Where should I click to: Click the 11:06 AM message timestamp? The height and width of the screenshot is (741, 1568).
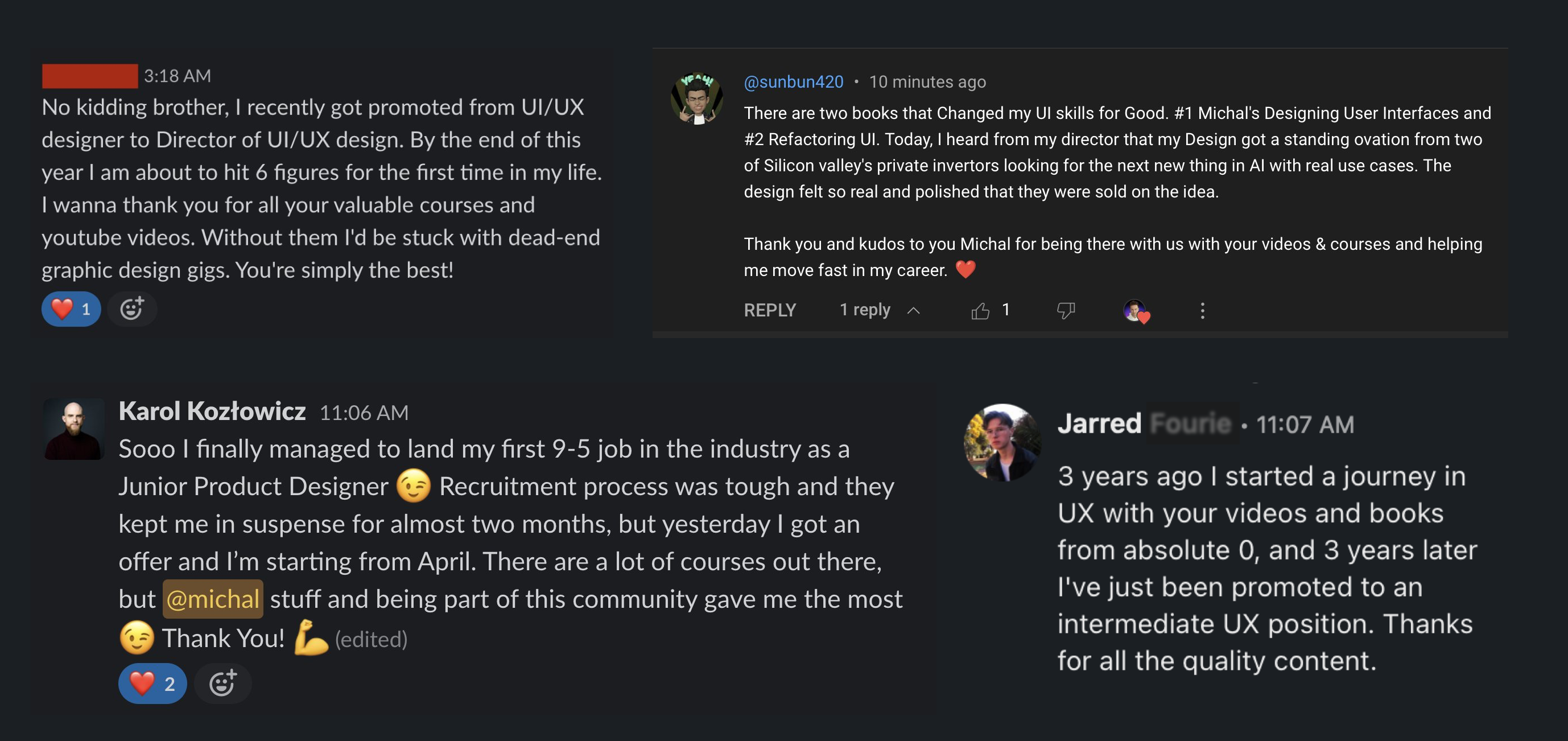pos(364,413)
